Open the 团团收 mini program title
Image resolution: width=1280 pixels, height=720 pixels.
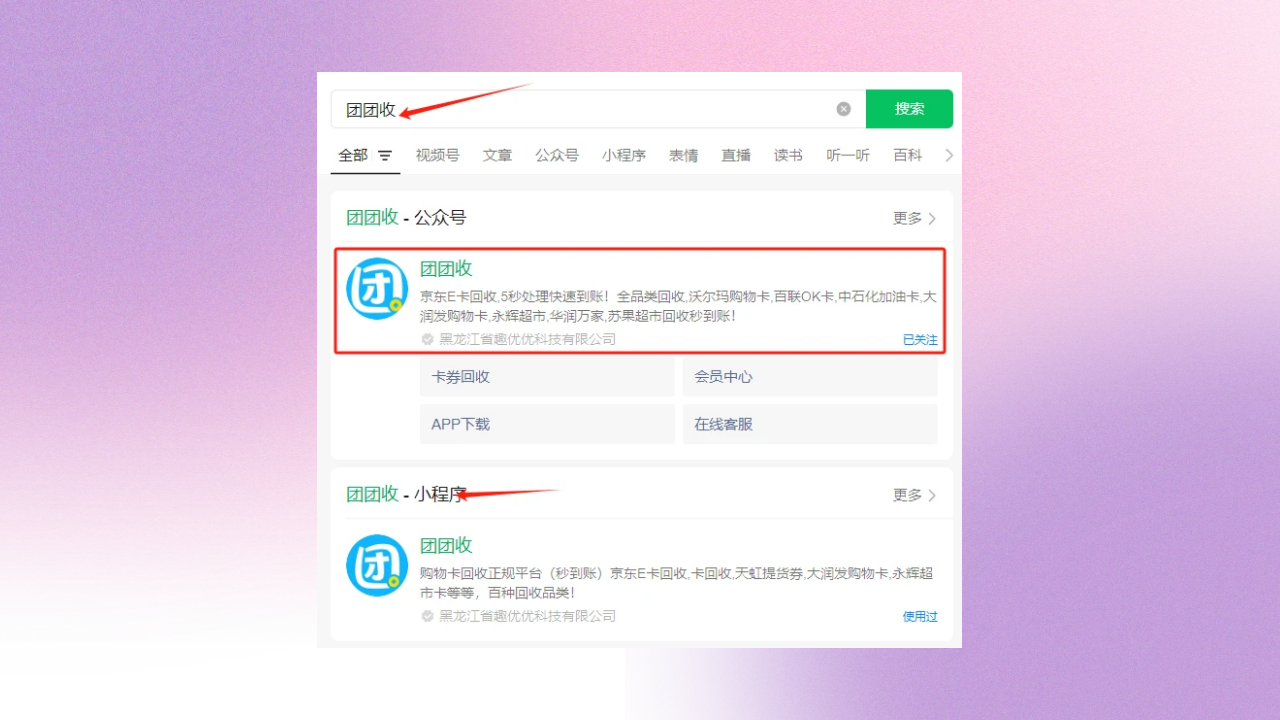(x=446, y=545)
